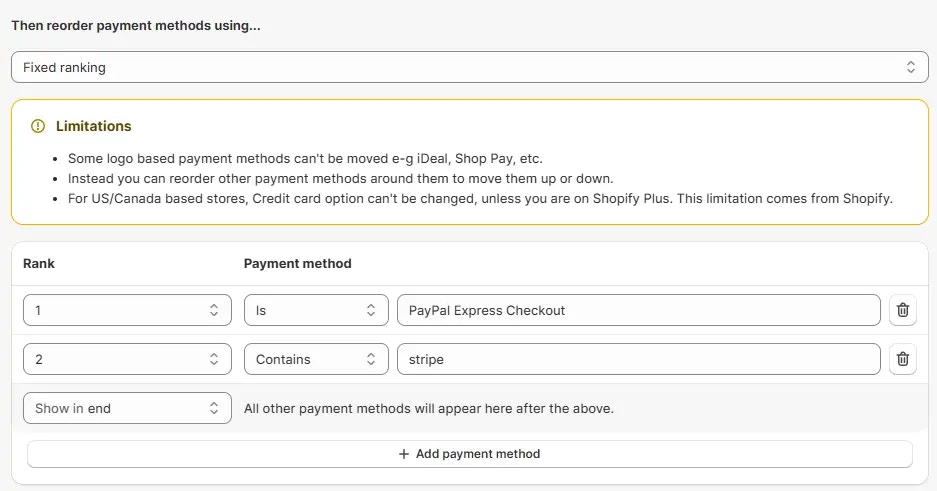Image resolution: width=937 pixels, height=491 pixels.
Task: Click the plus icon on Add payment method
Action: (x=404, y=454)
